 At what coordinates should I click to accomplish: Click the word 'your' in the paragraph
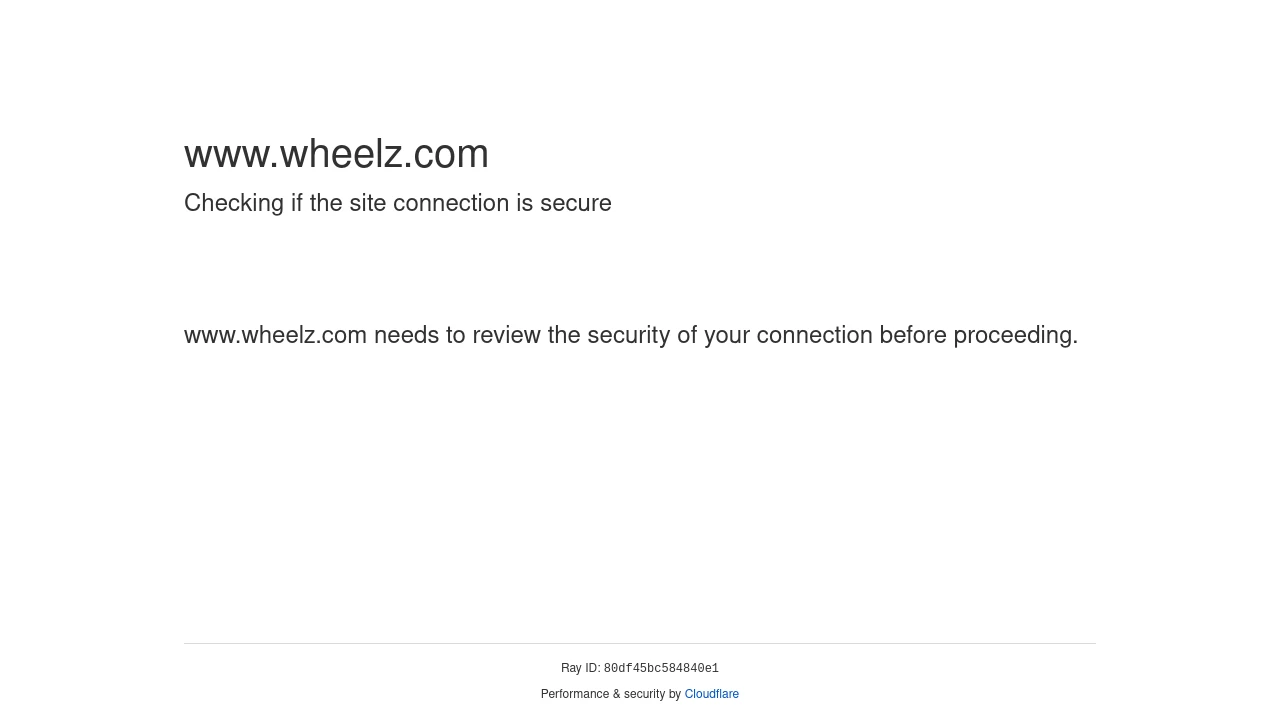click(726, 335)
